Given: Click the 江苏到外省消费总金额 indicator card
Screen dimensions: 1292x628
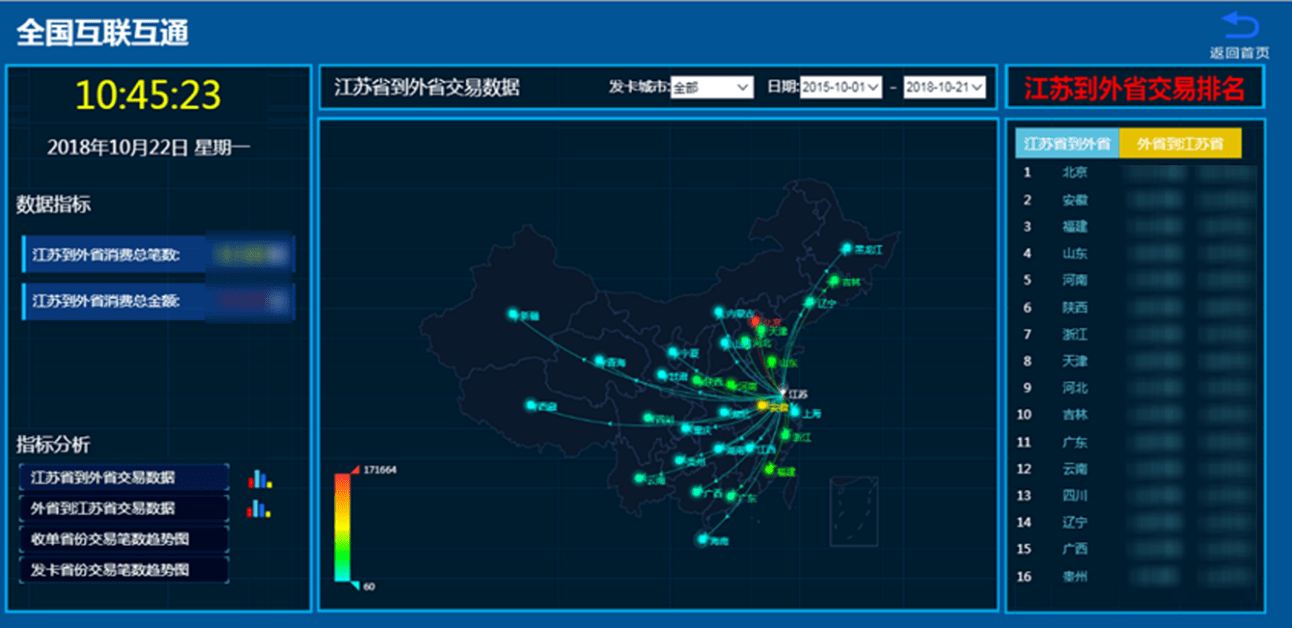Looking at the screenshot, I should (x=157, y=301).
